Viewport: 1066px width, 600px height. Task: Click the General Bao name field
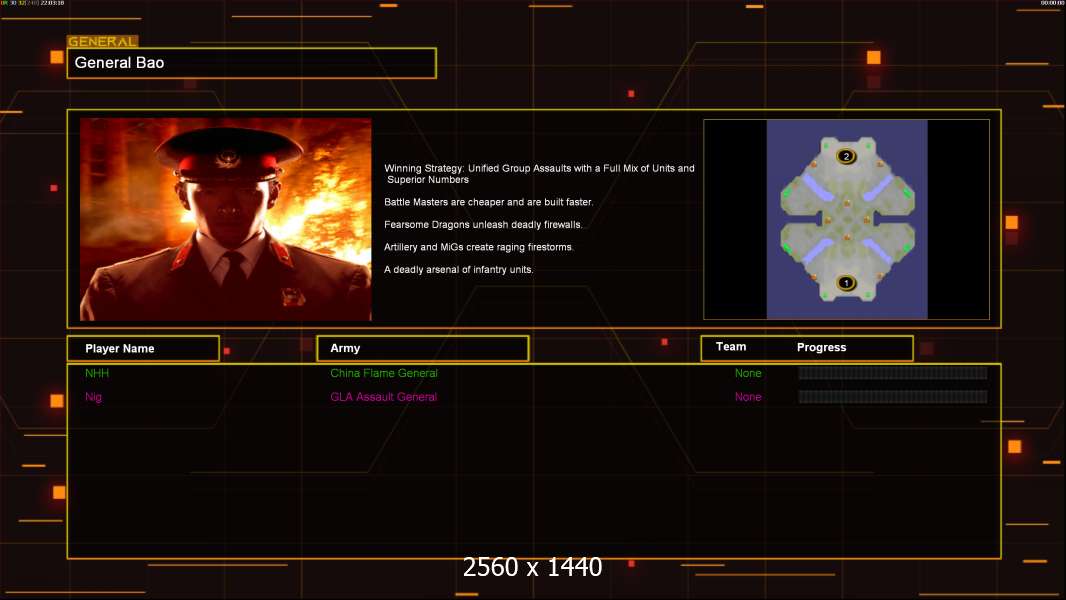click(x=252, y=63)
